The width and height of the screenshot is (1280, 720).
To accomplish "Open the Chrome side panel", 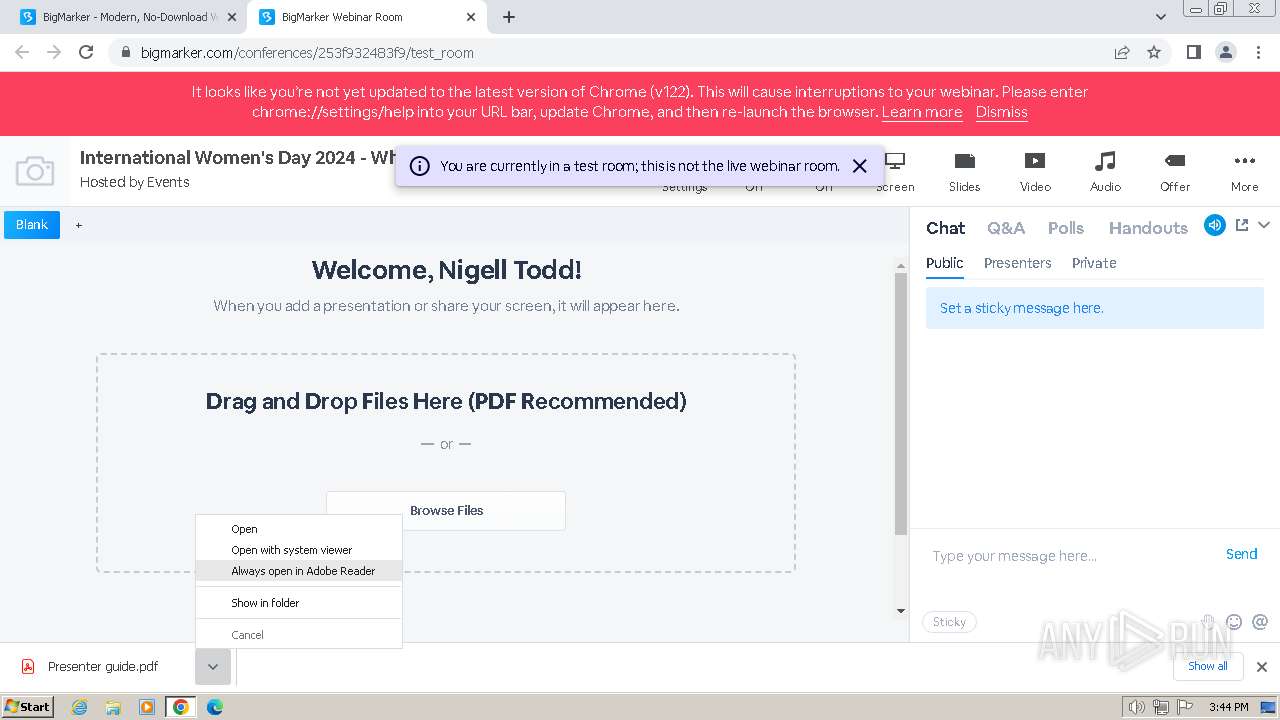I will 1193,52.
